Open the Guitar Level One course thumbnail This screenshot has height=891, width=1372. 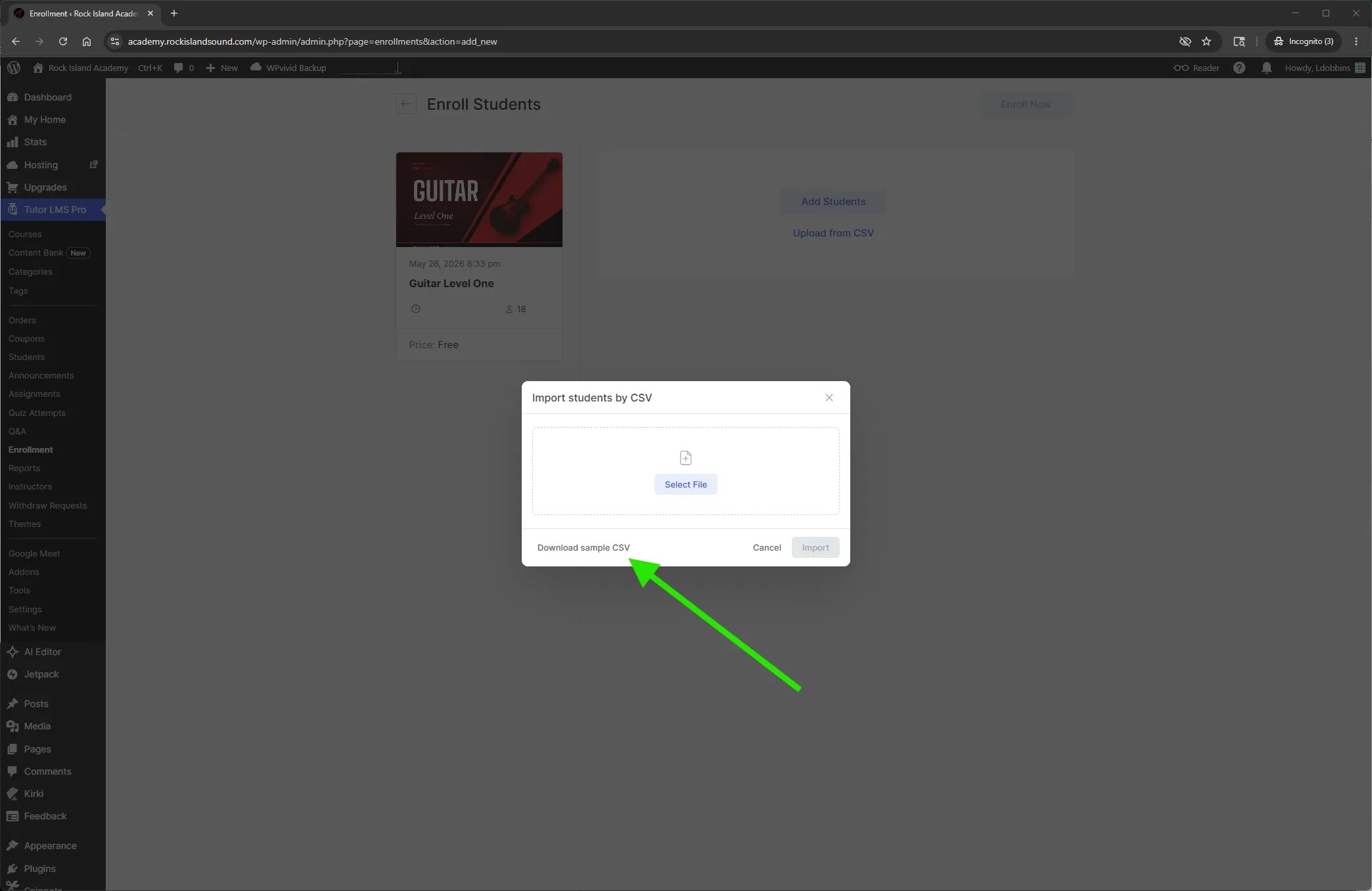479,200
